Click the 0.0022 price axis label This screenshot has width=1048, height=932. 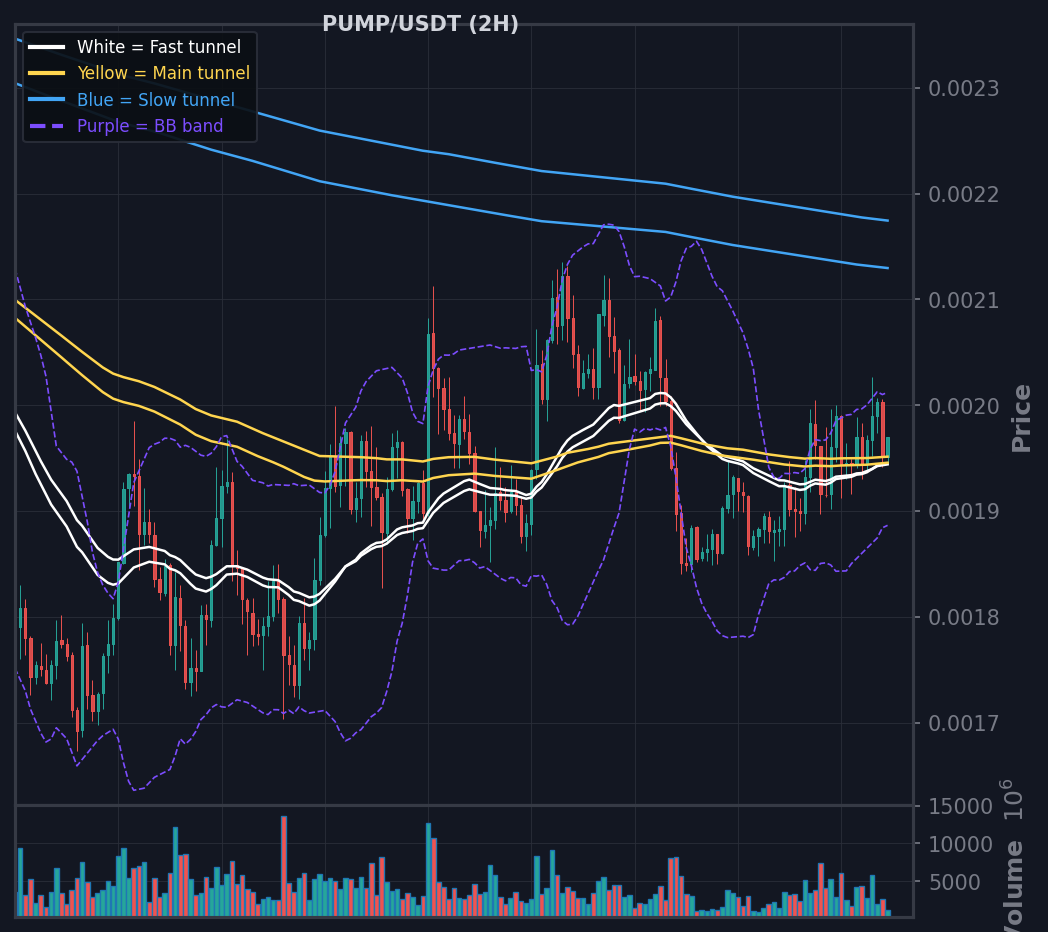(x=963, y=195)
